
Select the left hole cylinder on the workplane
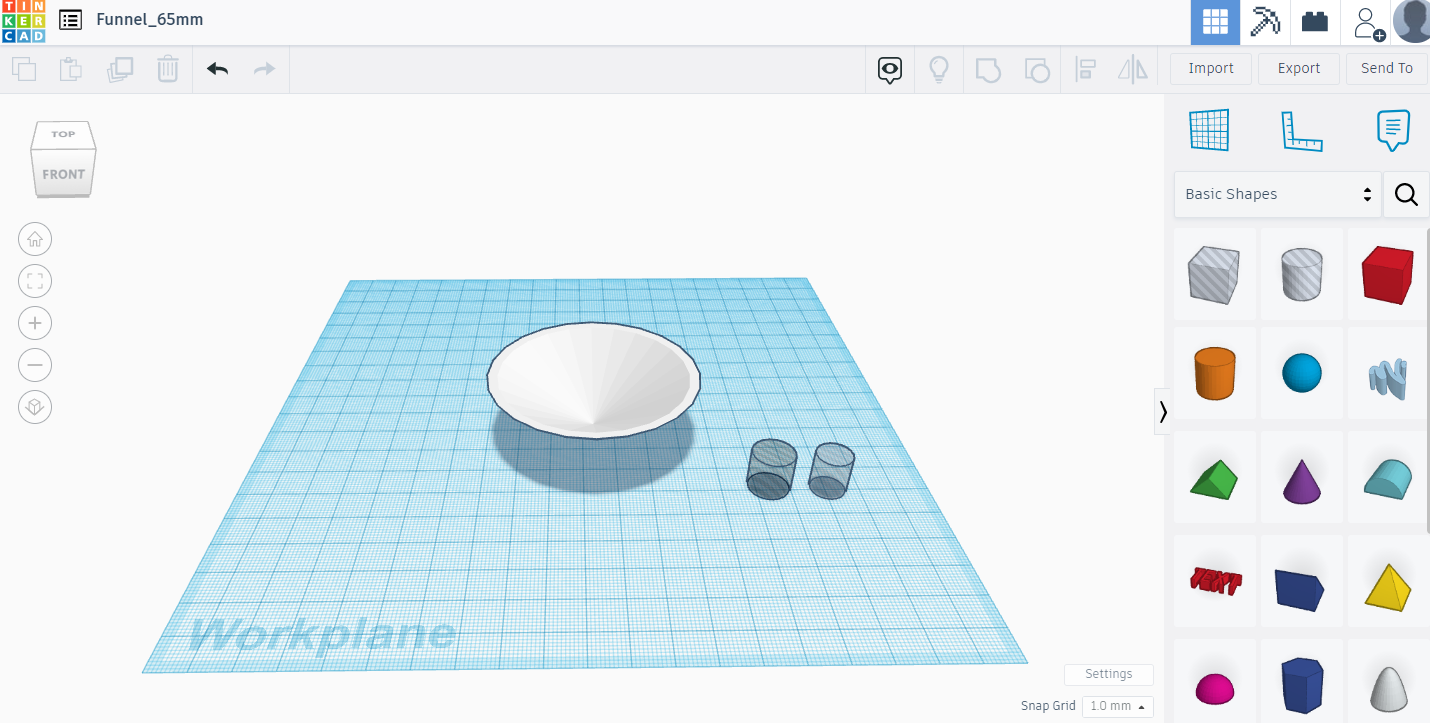[771, 468]
